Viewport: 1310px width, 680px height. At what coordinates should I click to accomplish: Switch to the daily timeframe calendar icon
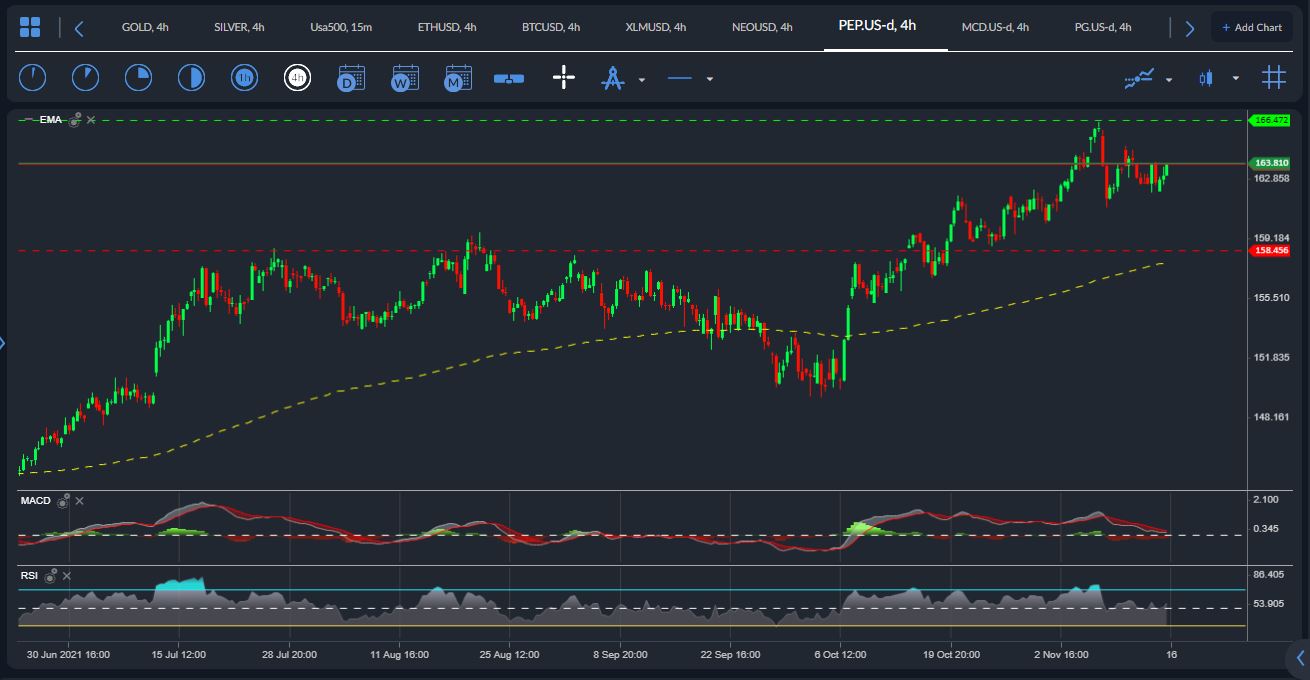[351, 77]
